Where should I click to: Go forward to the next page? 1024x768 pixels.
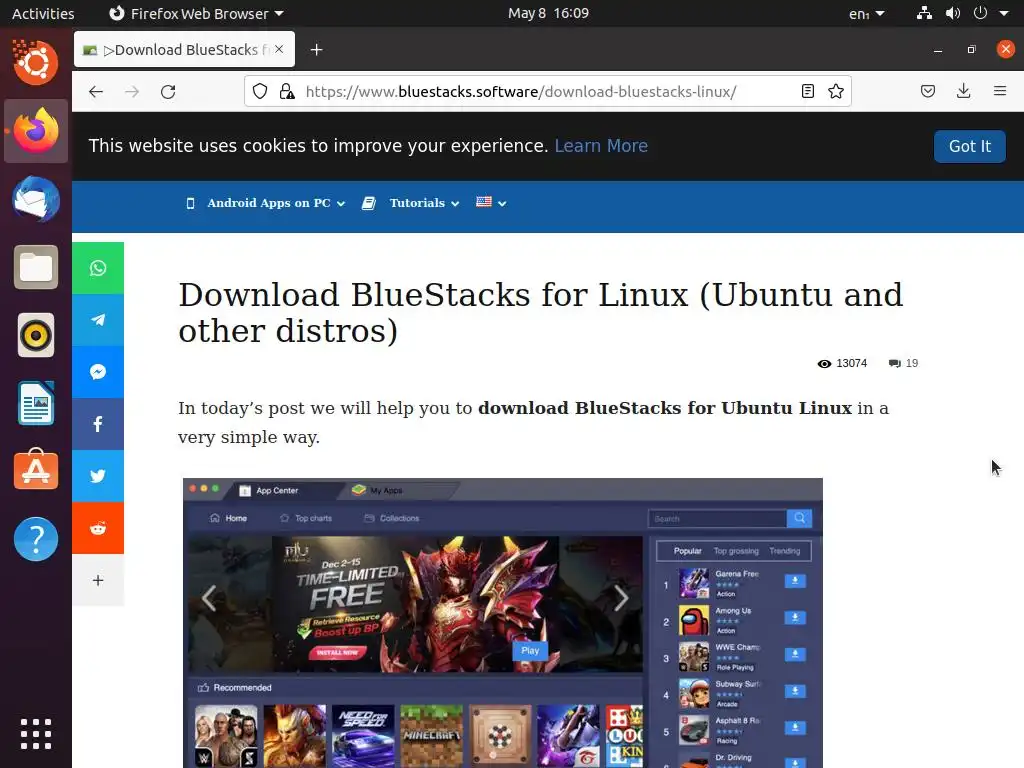tap(132, 91)
